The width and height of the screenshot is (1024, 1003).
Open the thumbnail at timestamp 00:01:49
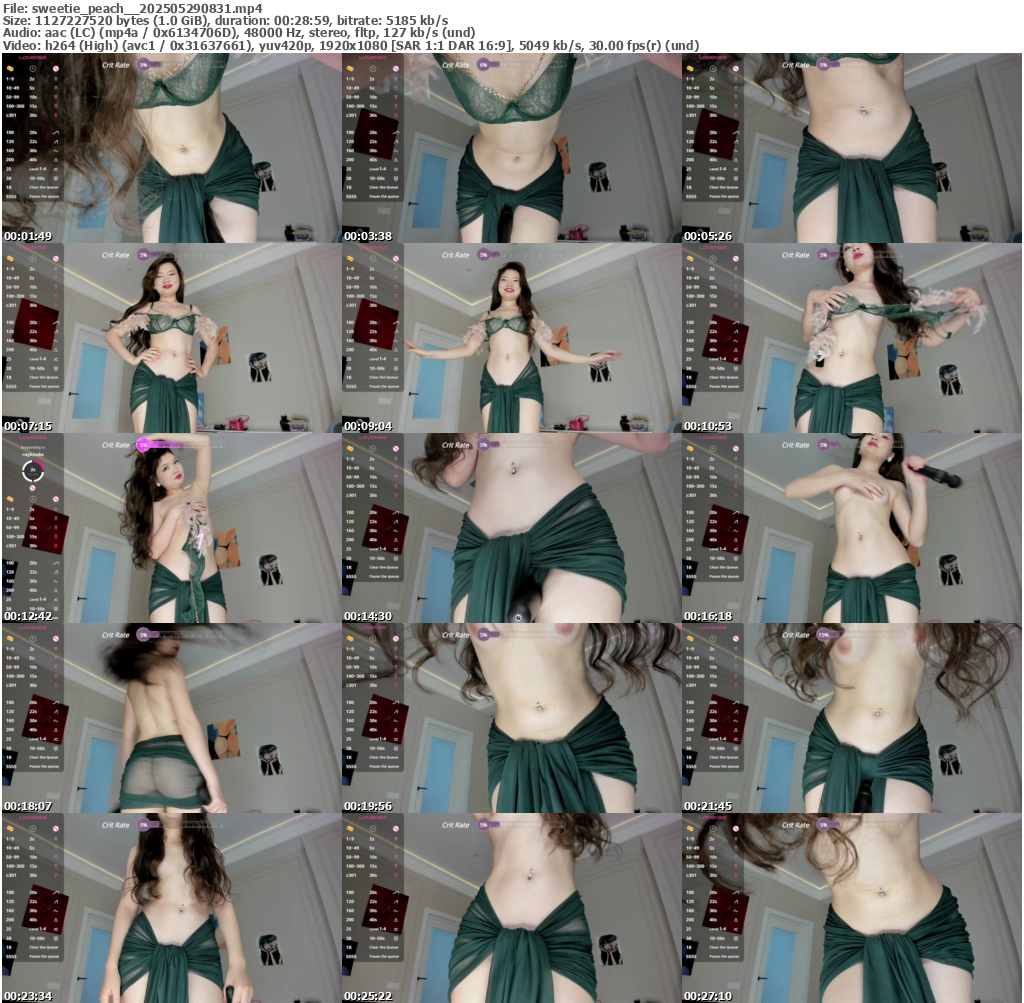point(170,148)
